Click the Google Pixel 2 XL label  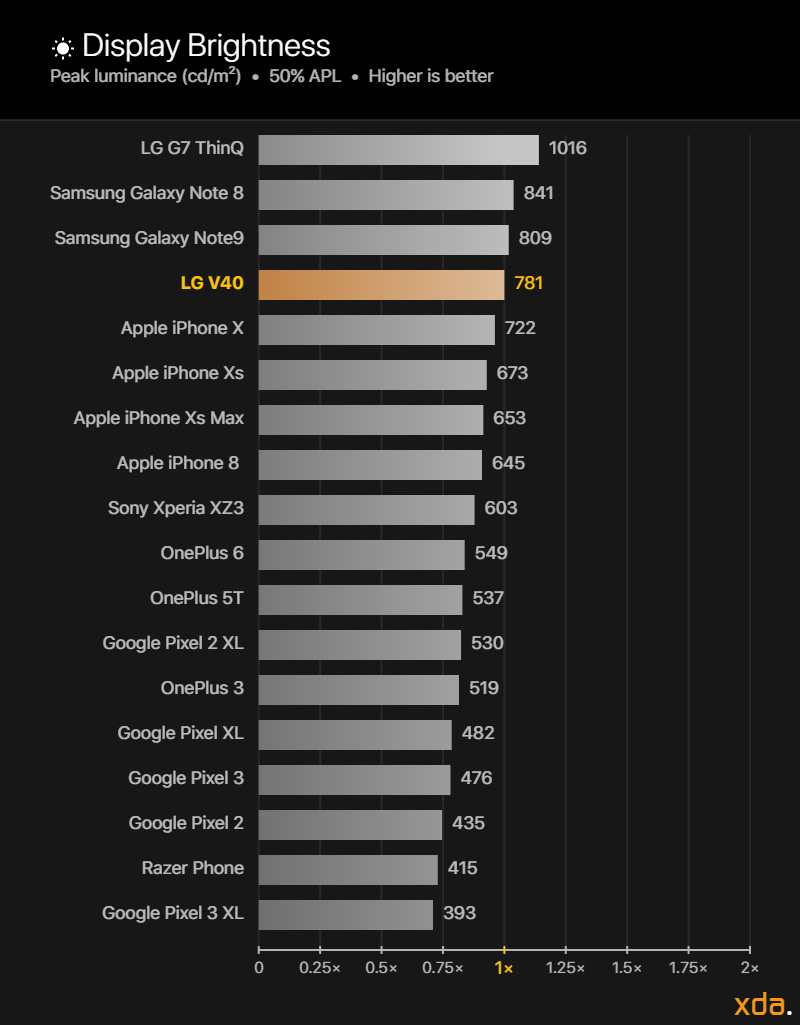point(173,643)
